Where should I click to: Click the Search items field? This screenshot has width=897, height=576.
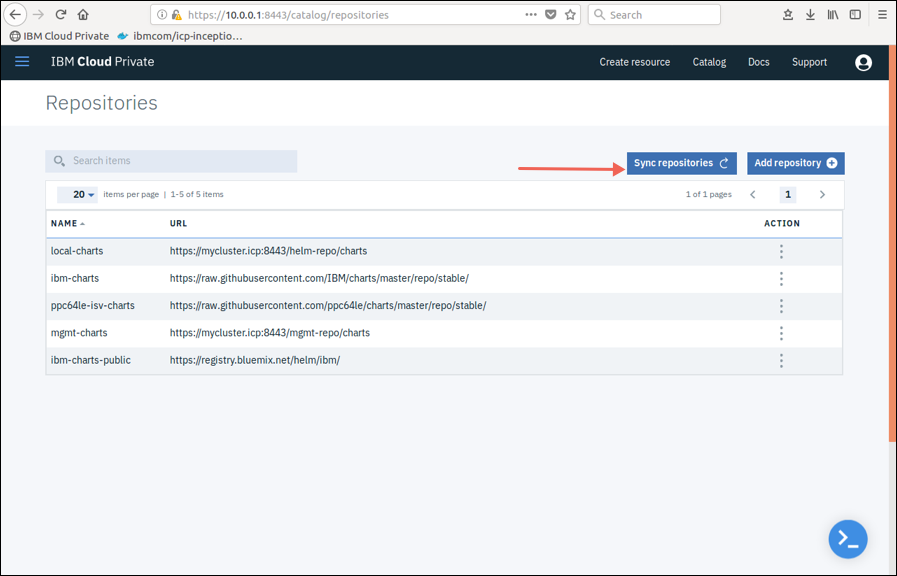[x=171, y=161]
